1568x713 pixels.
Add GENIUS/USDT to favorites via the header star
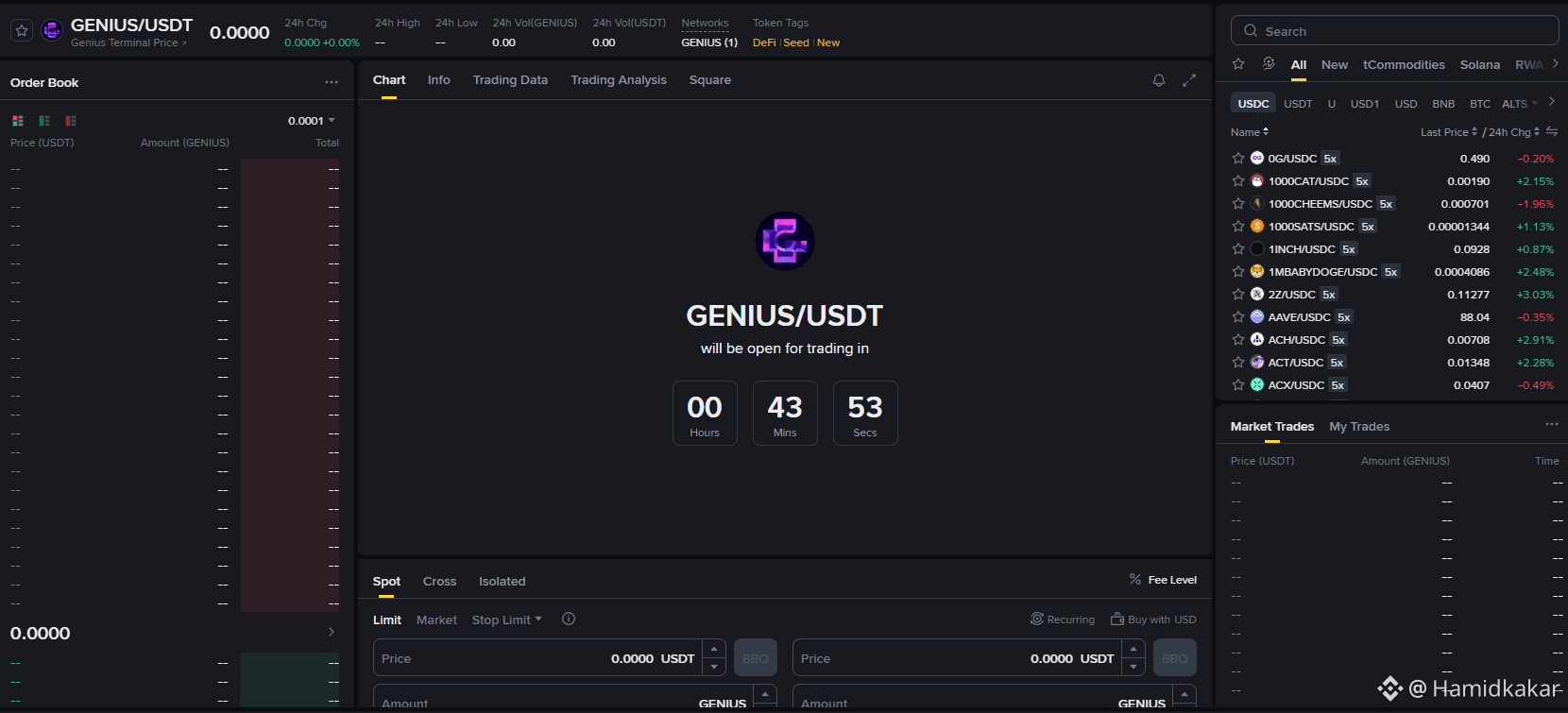click(22, 31)
